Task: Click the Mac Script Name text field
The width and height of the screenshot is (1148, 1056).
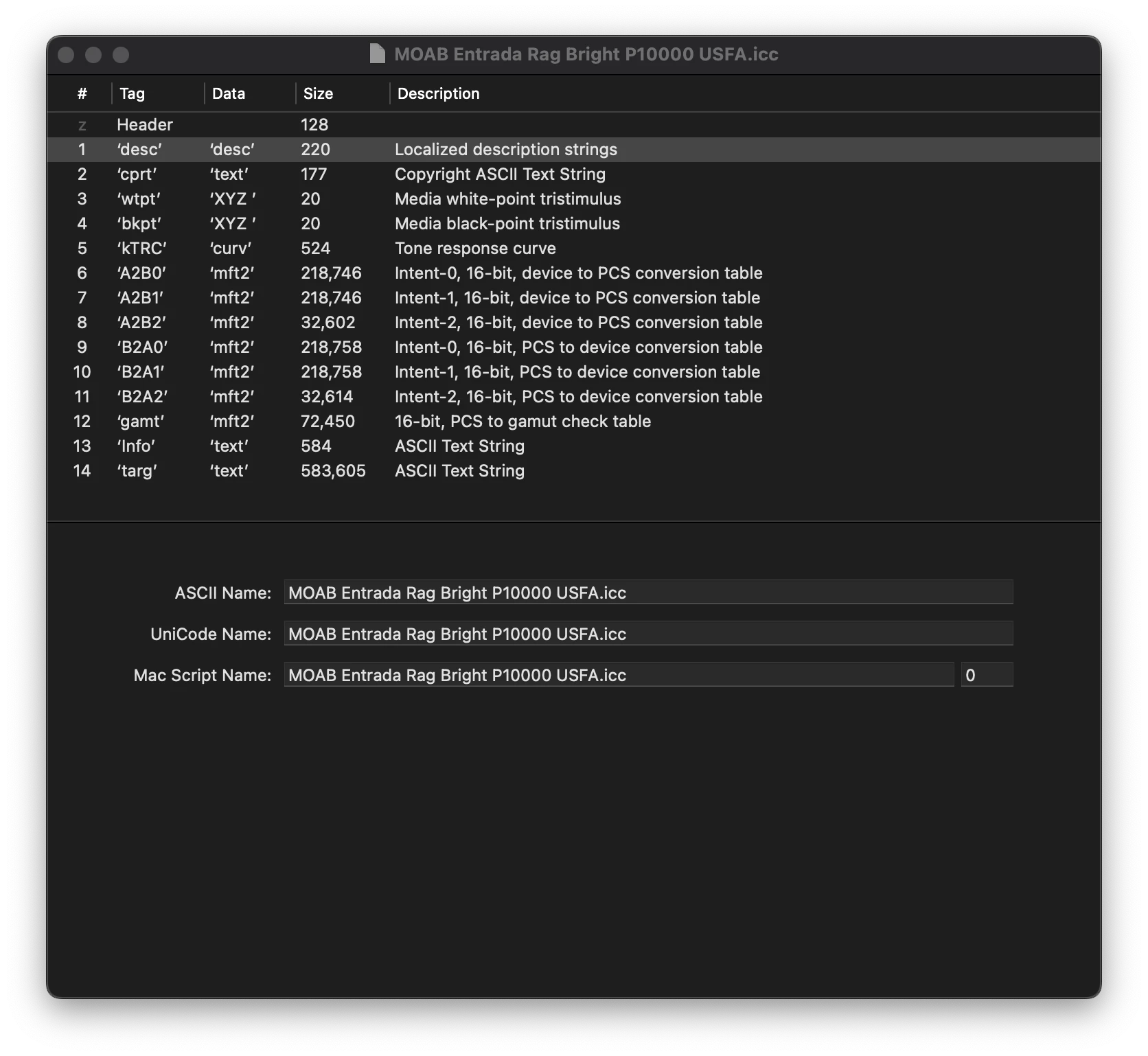Action: [619, 675]
